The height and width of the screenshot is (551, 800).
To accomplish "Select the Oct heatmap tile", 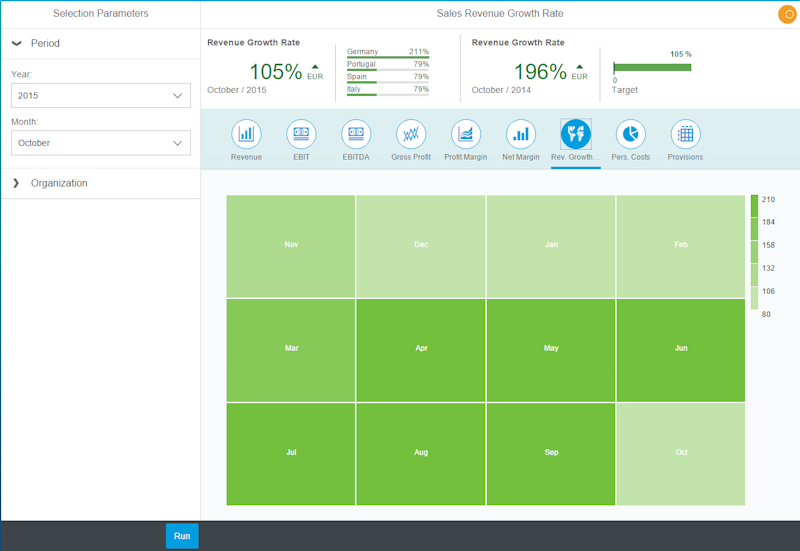I will (681, 453).
